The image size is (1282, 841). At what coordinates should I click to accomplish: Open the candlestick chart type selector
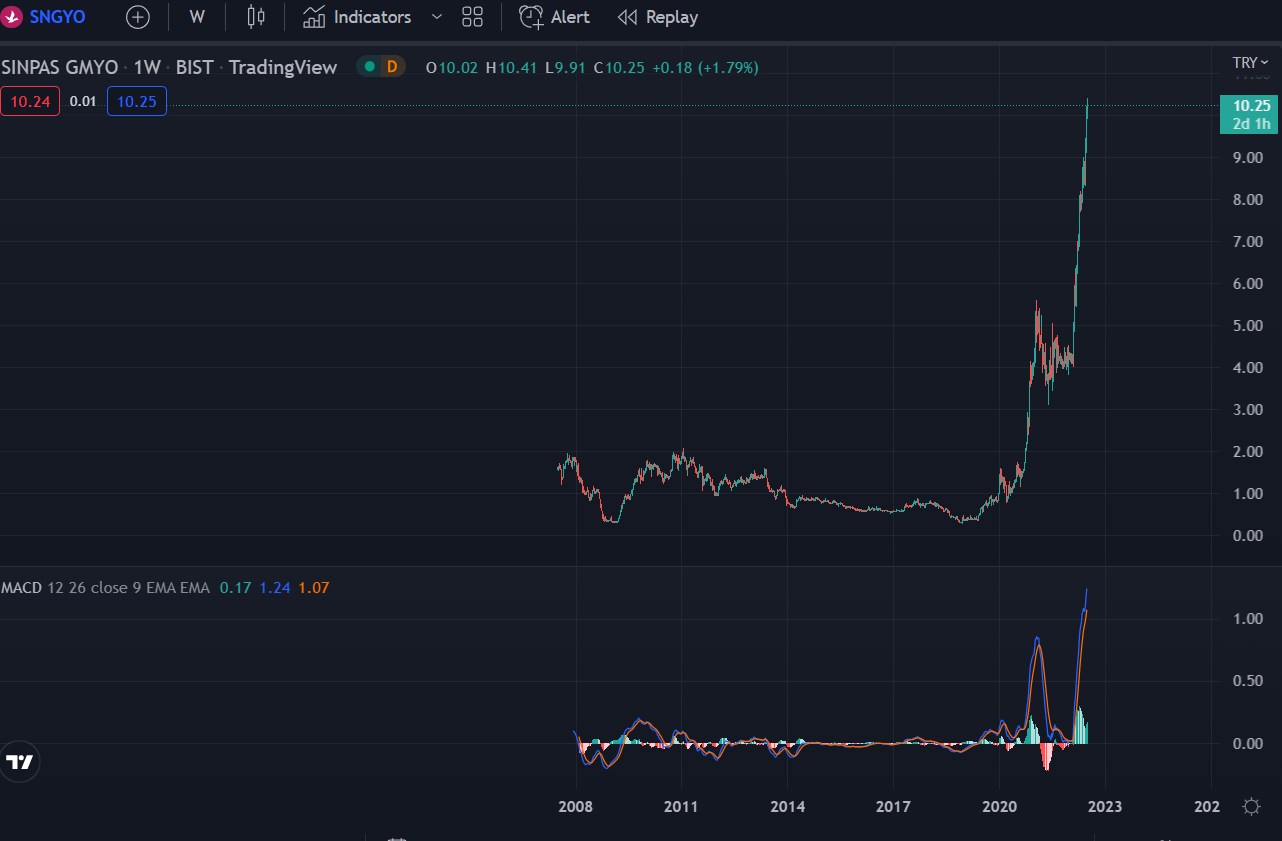coord(256,17)
